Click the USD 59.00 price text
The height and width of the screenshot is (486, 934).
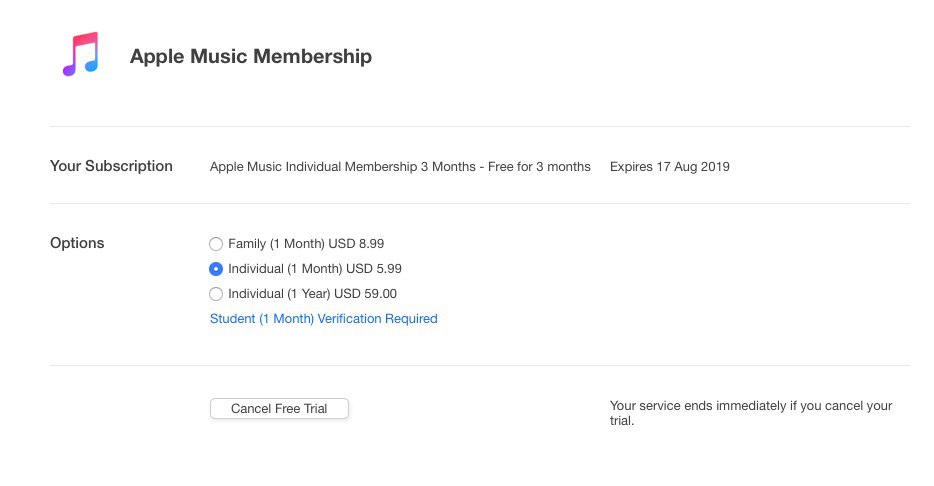(x=365, y=294)
